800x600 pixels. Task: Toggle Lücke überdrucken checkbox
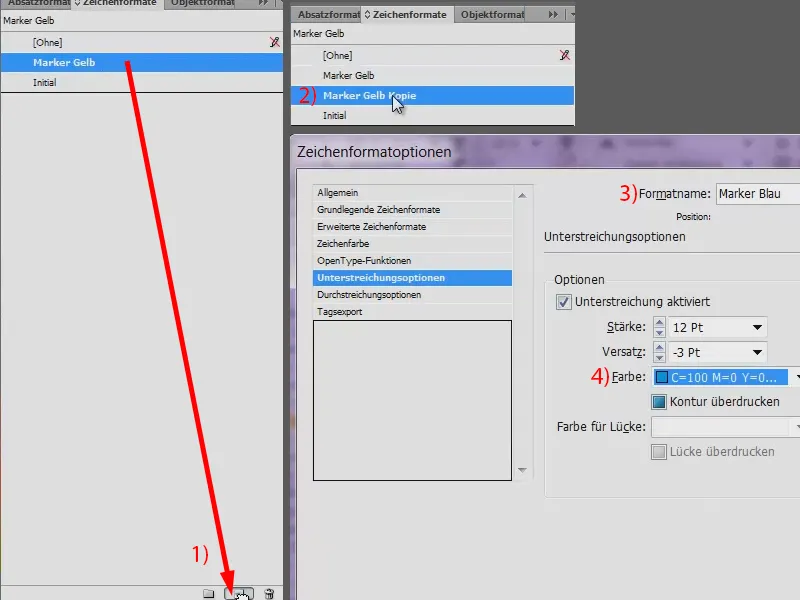[659, 452]
